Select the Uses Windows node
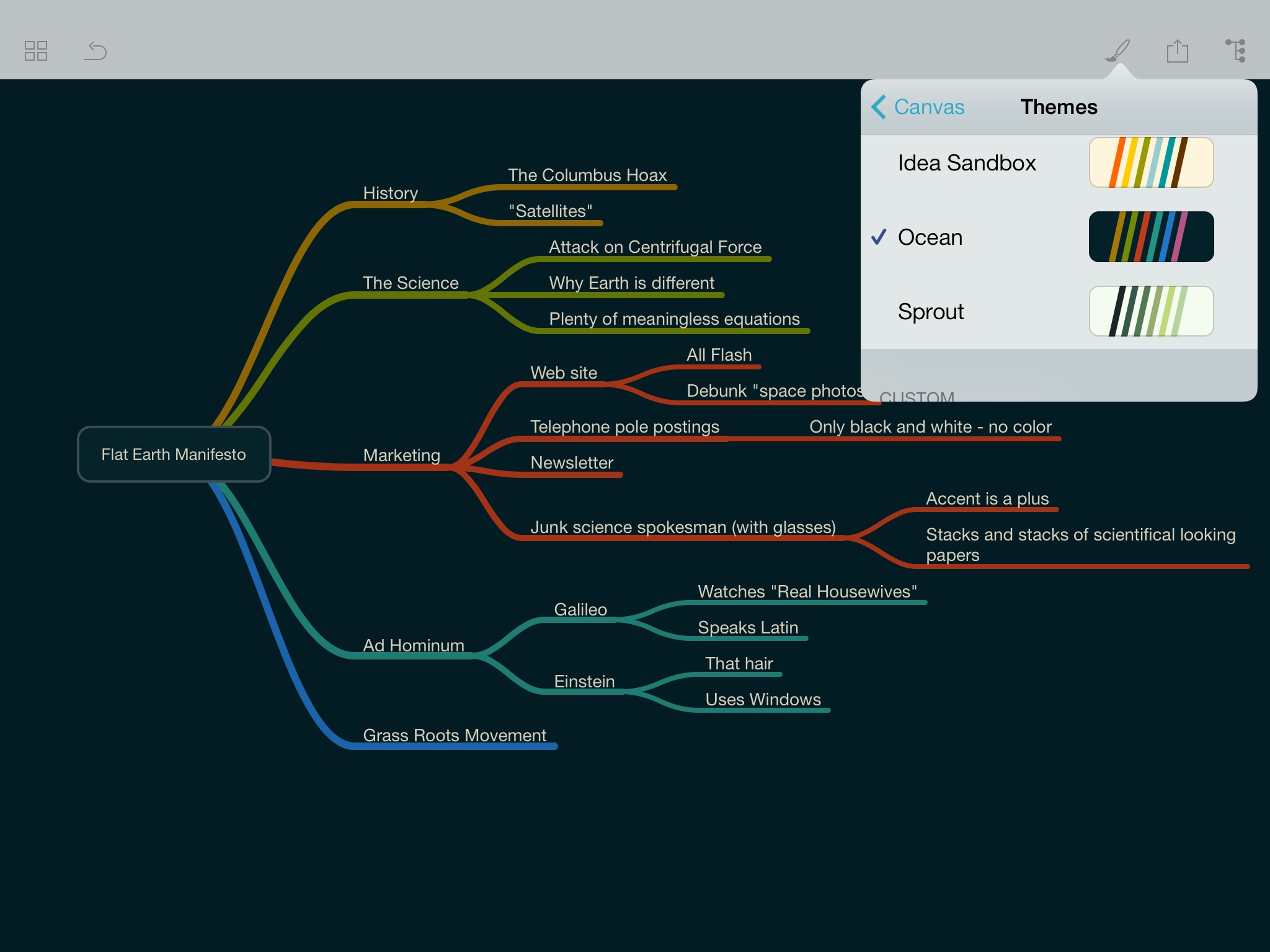The height and width of the screenshot is (952, 1270). tap(763, 700)
